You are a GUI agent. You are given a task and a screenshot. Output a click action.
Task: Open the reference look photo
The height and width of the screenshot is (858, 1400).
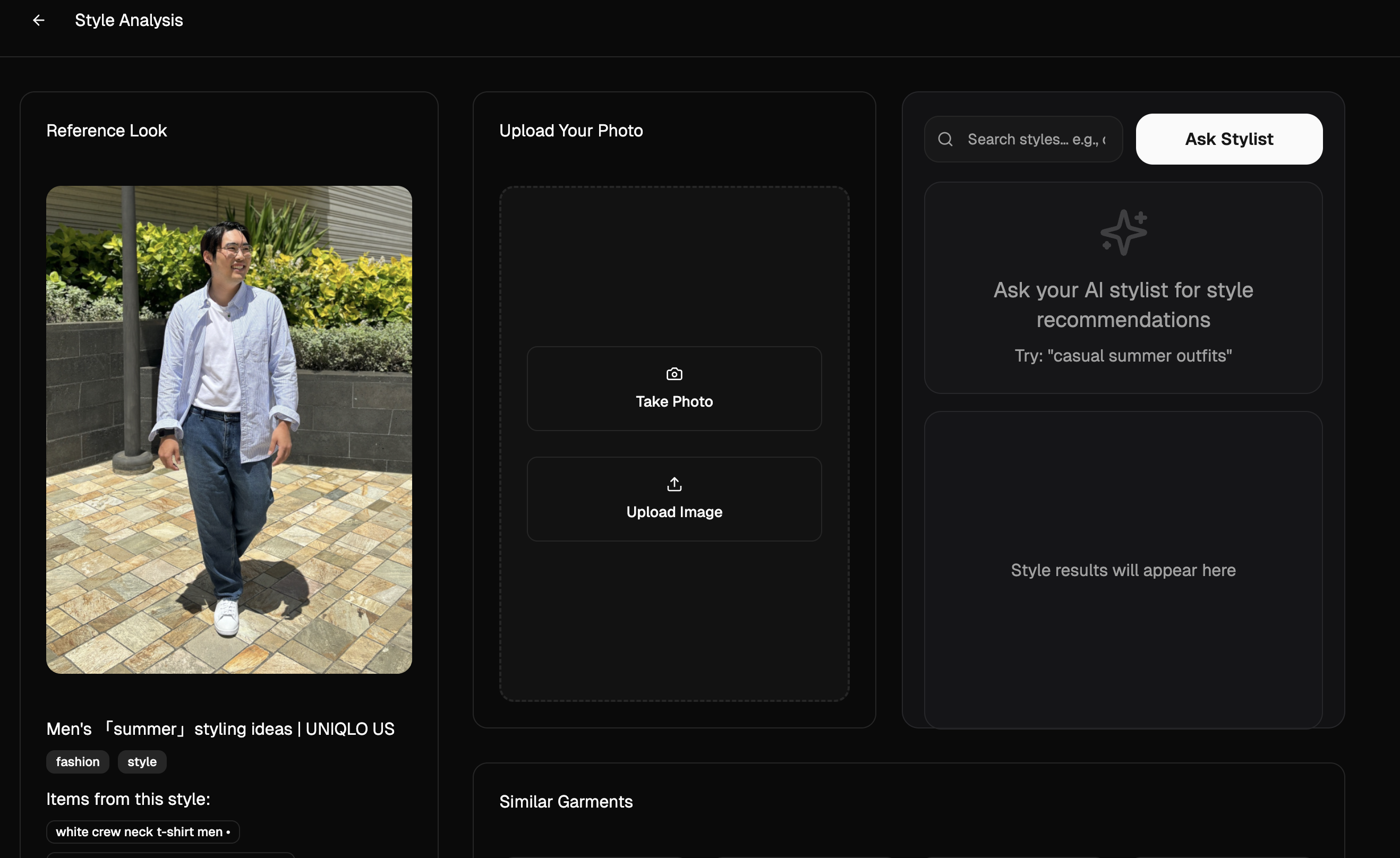(229, 430)
